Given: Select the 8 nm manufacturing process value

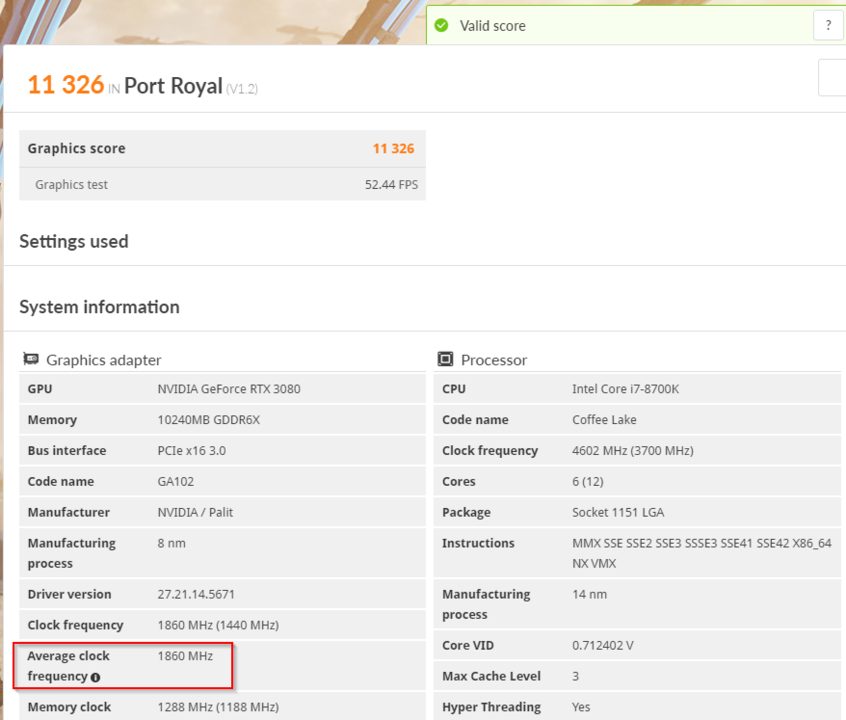Looking at the screenshot, I should pyautogui.click(x=171, y=543).
